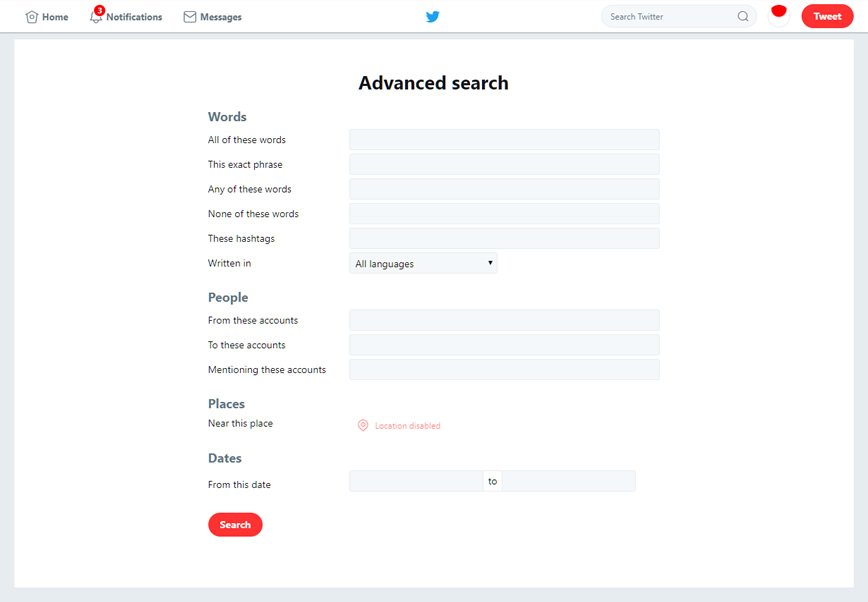The image size is (868, 602).
Task: Open the All languages dropdown
Action: [x=423, y=264]
